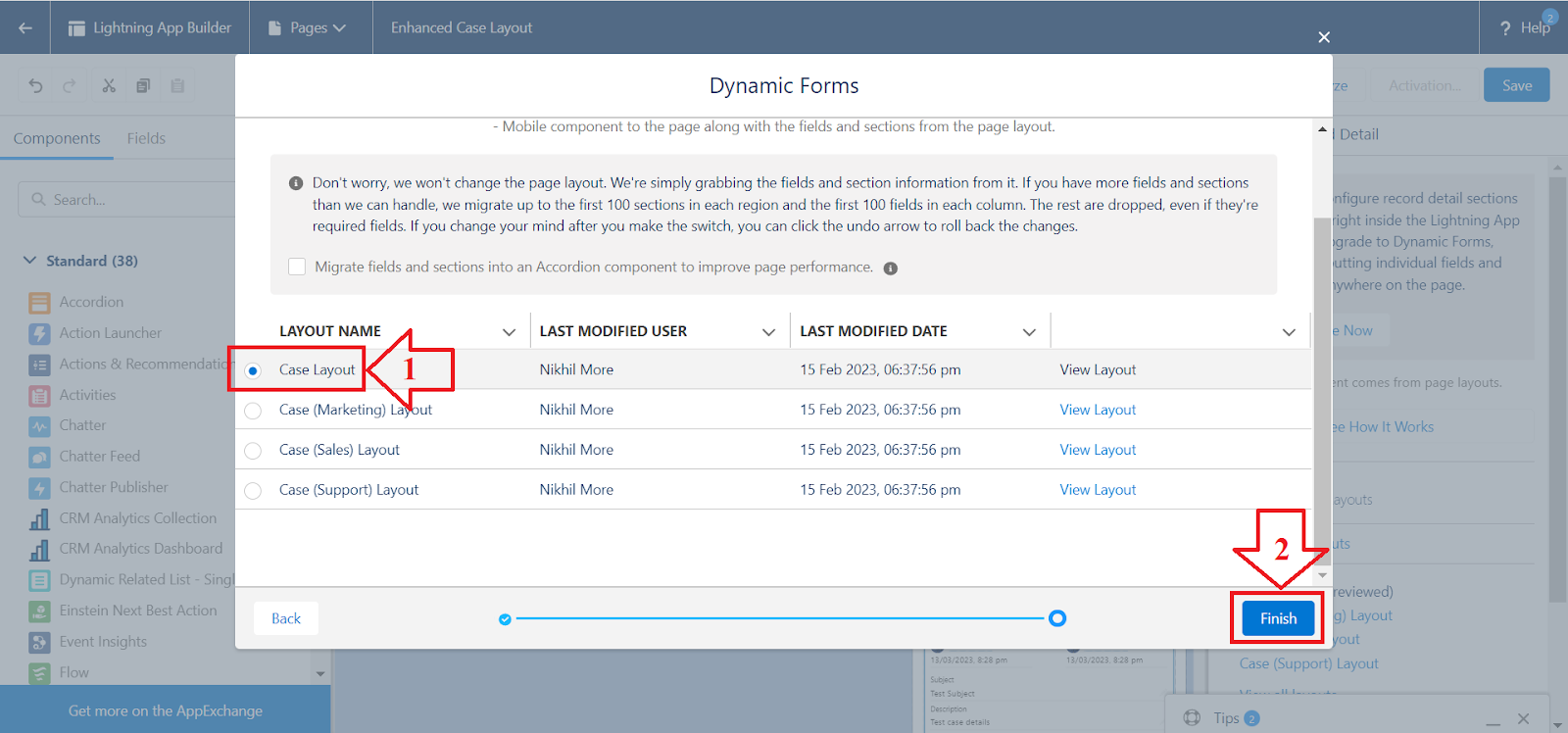Click the dialog scrollbar up arrow
Screen dimensions: 1568x733
coord(1322,129)
